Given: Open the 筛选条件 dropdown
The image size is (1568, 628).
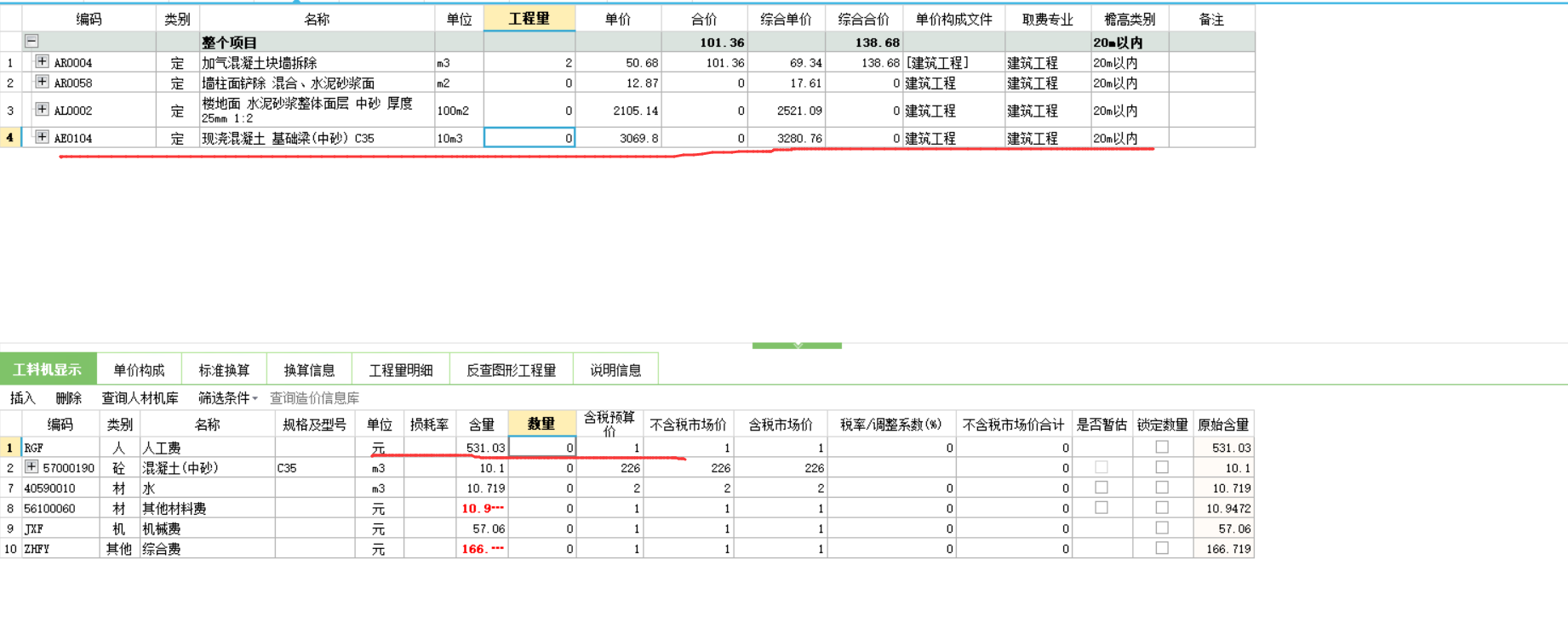Looking at the screenshot, I should tap(227, 397).
